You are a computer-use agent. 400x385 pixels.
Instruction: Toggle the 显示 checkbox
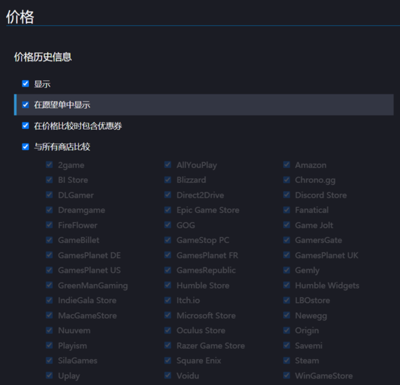click(x=25, y=83)
